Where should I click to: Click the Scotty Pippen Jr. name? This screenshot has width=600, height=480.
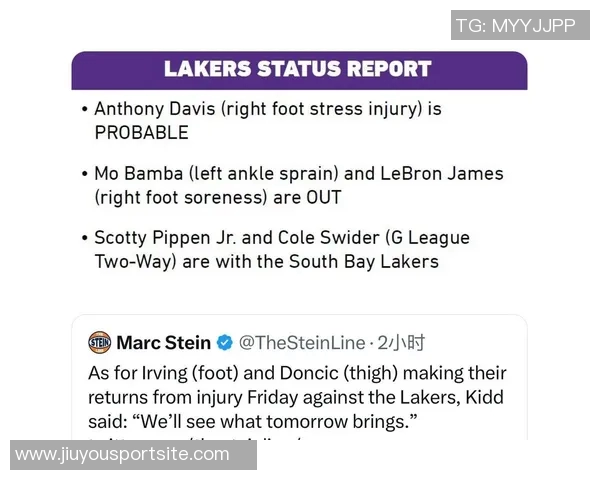168,238
